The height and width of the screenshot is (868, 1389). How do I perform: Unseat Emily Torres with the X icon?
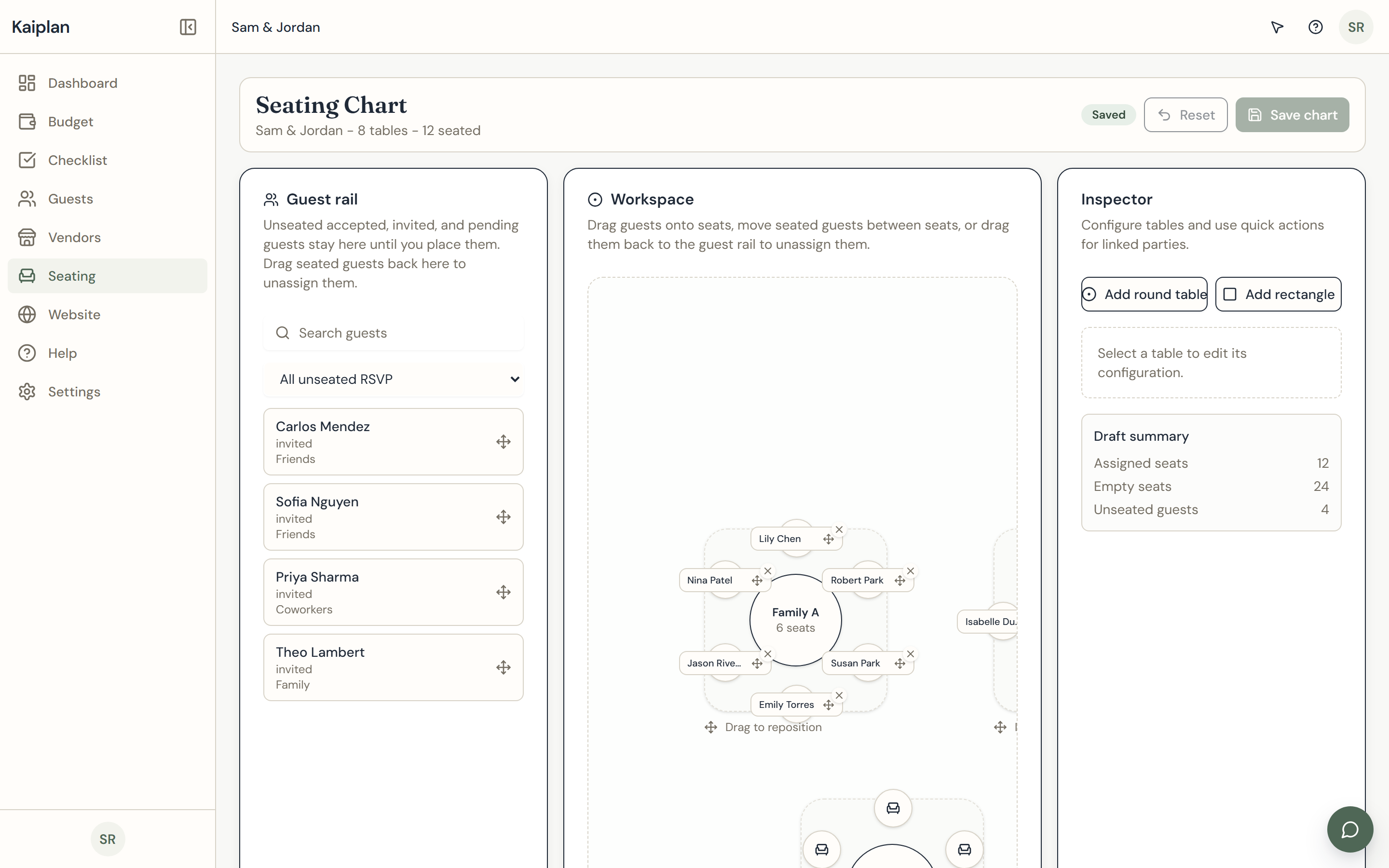point(839,695)
